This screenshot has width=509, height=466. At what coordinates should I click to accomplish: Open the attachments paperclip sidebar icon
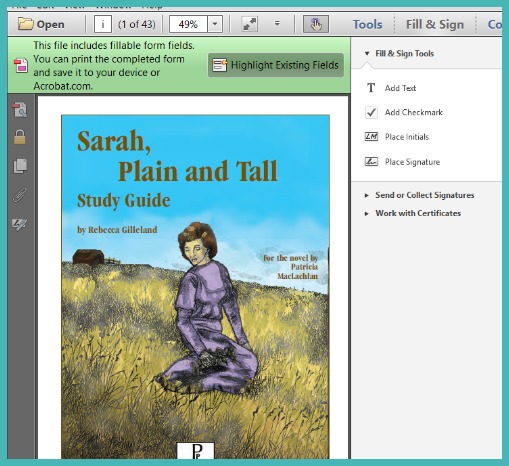20,195
